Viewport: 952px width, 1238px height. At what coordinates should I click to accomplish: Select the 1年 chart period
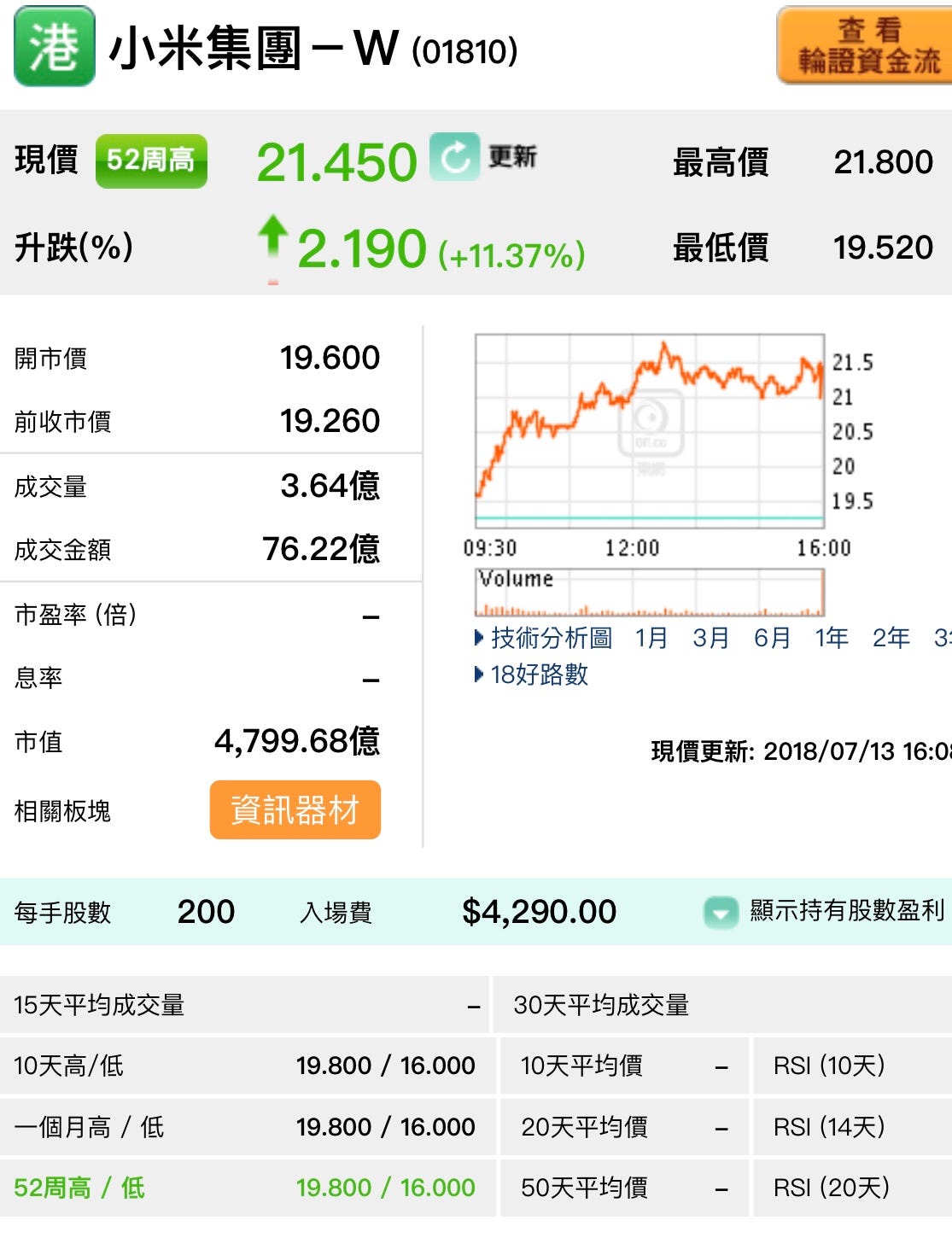(x=832, y=638)
